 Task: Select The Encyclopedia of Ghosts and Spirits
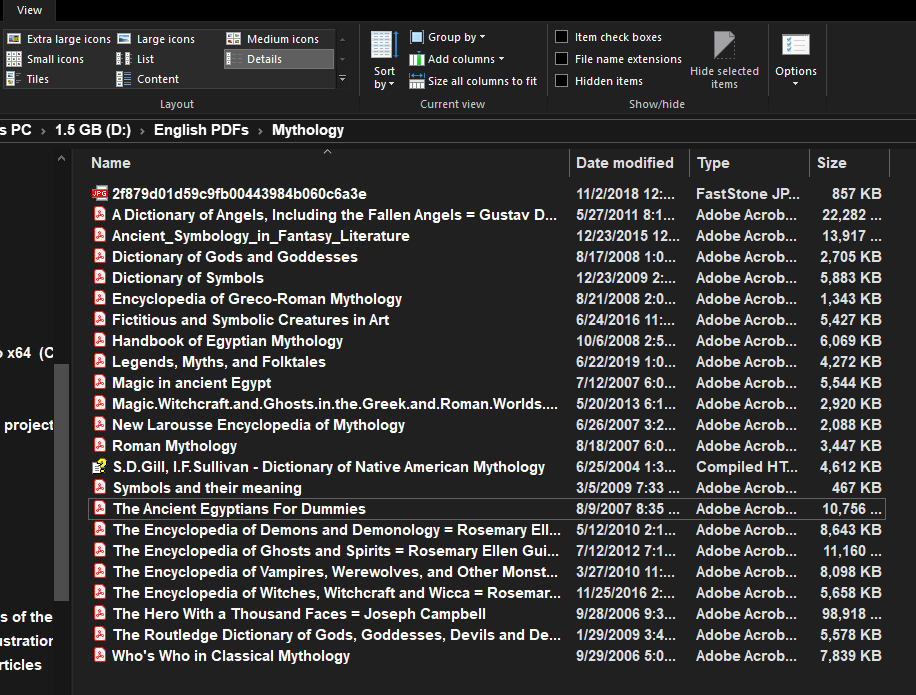pyautogui.click(x=487, y=551)
